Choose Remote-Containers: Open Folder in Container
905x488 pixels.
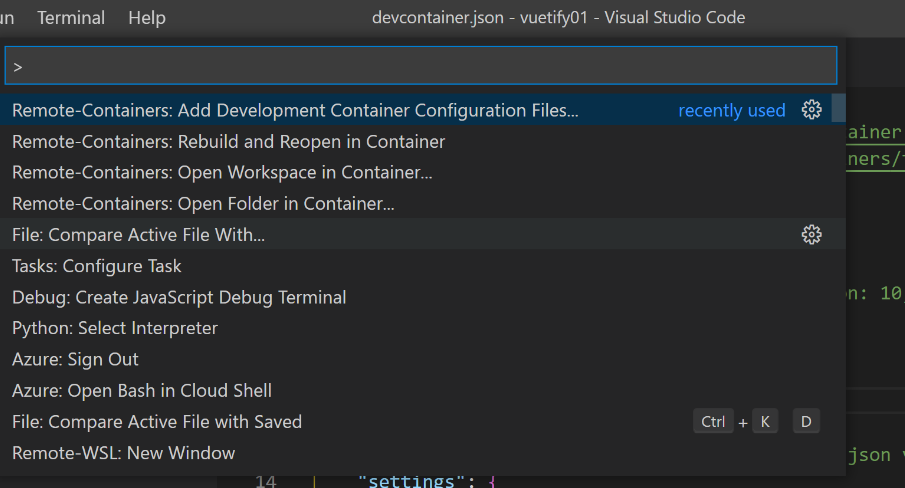coord(203,204)
